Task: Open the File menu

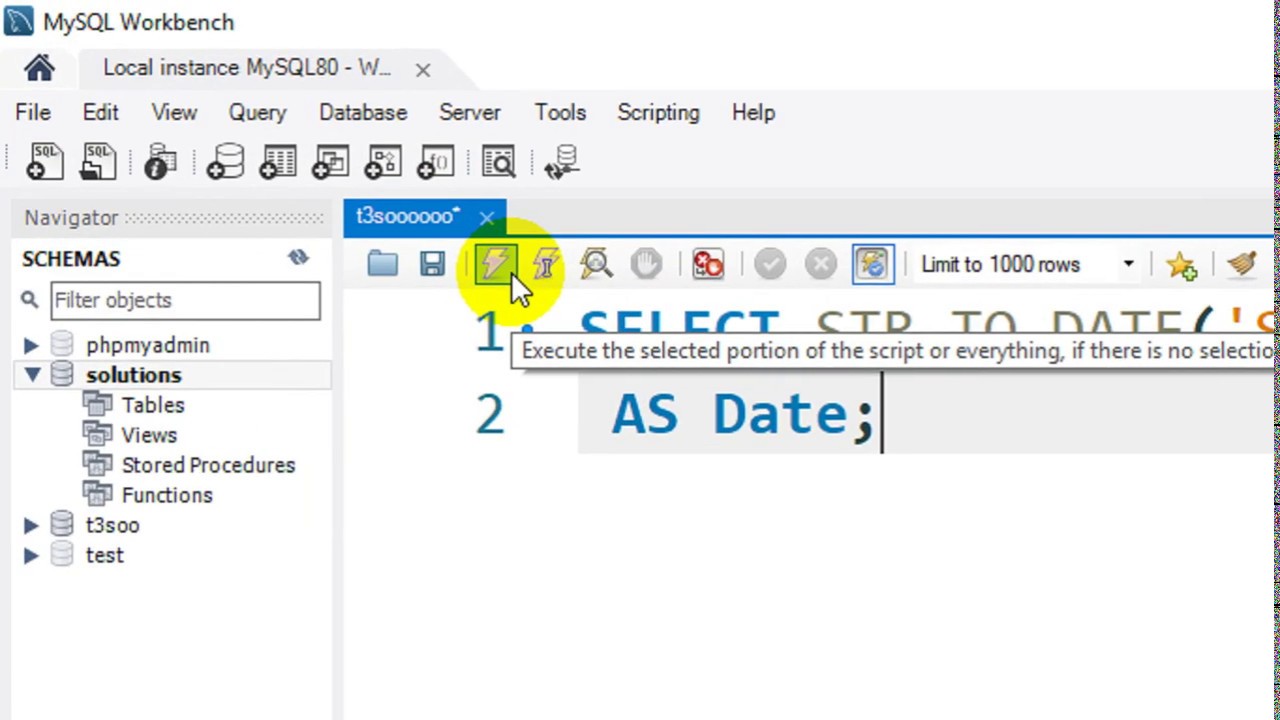Action: [33, 112]
